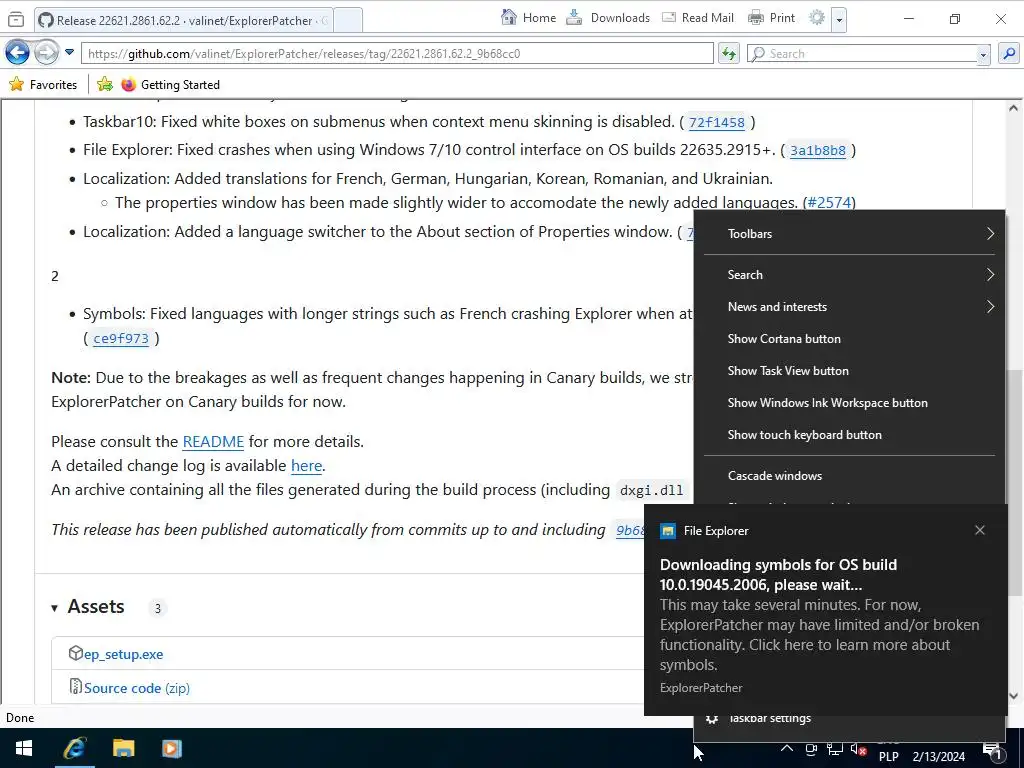
Task: Open the README link
Action: [213, 441]
